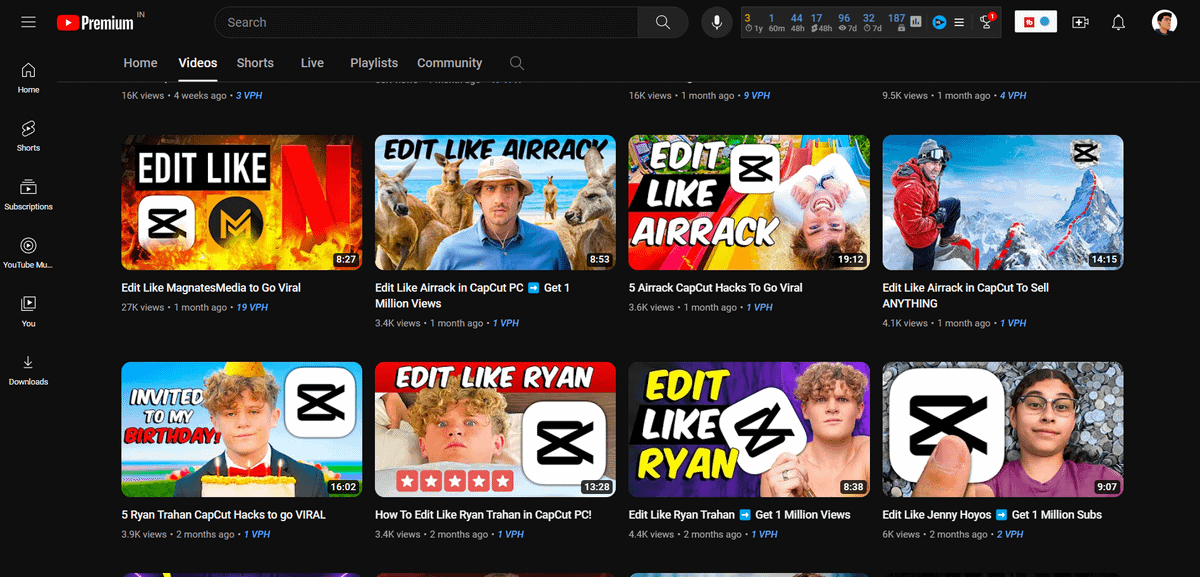Click the vidIQ '44 / 48h' stat
Image resolution: width=1200 pixels, height=577 pixels.
click(797, 22)
